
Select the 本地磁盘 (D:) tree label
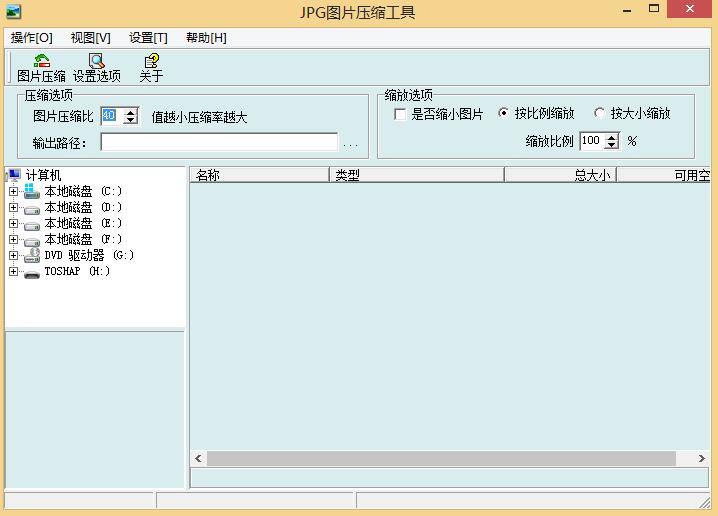[83, 207]
